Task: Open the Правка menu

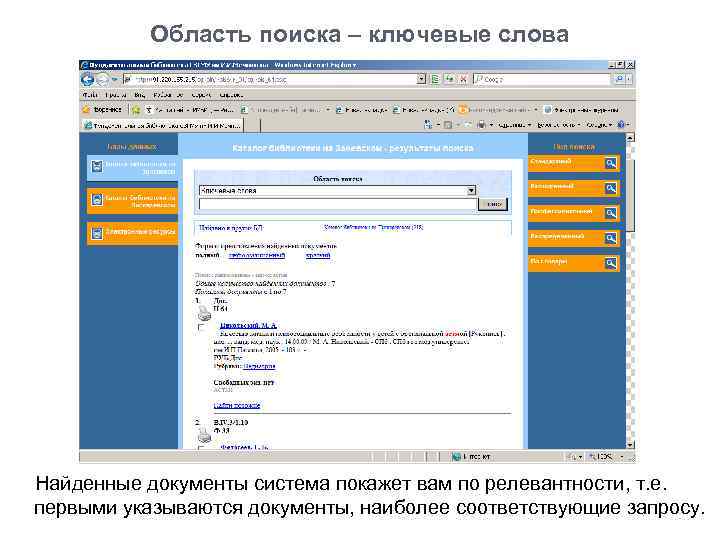Action: (115, 95)
